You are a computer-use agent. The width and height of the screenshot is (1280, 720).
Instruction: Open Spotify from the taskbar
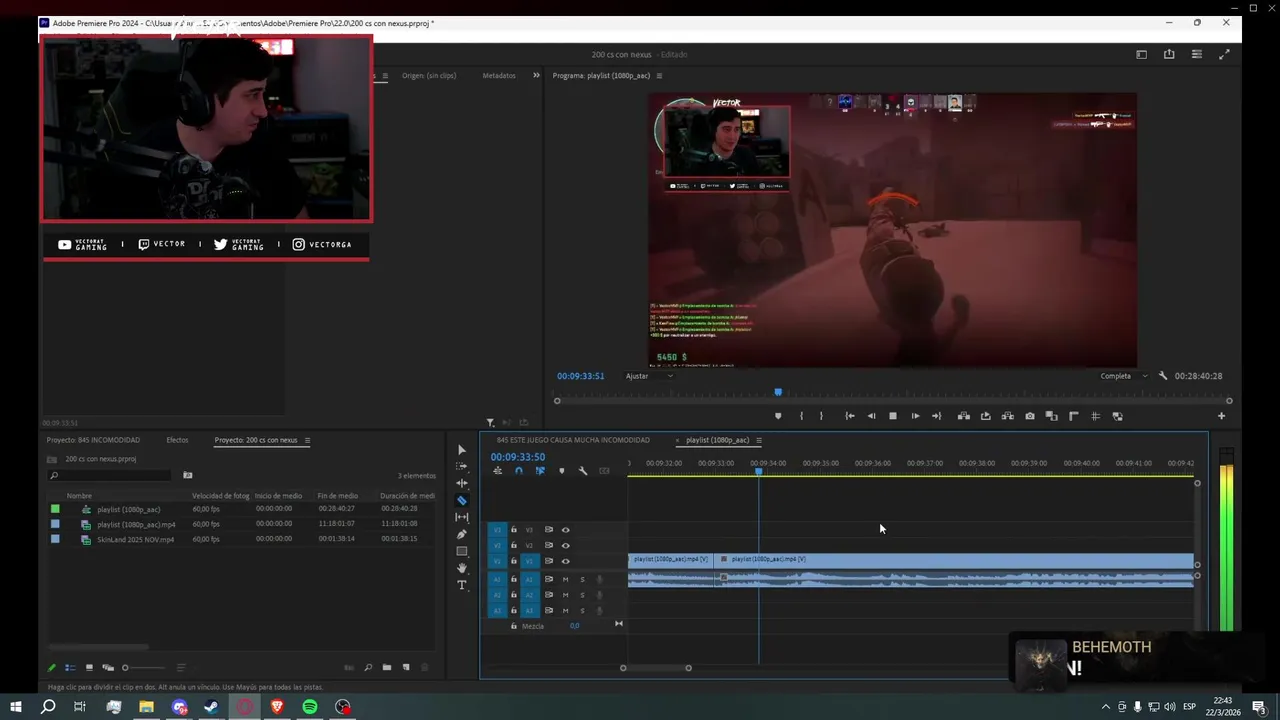[x=310, y=707]
